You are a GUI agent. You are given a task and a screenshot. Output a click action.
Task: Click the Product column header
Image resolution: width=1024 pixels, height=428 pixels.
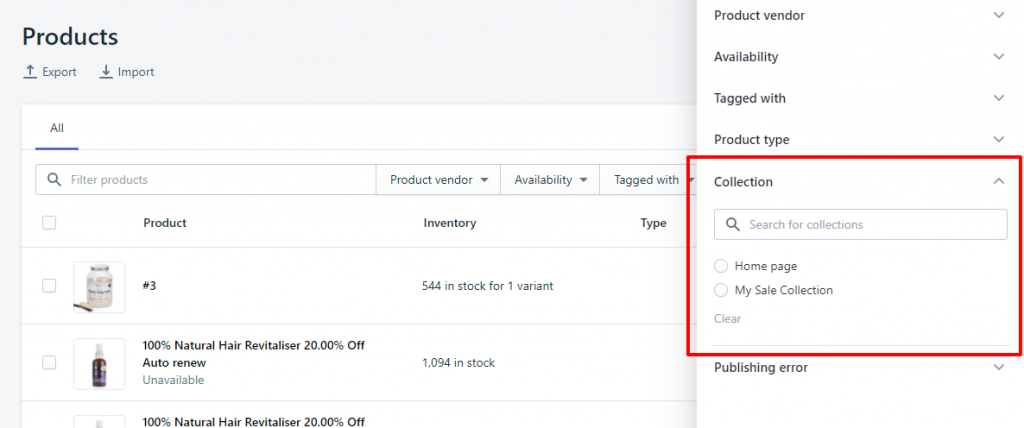click(165, 223)
